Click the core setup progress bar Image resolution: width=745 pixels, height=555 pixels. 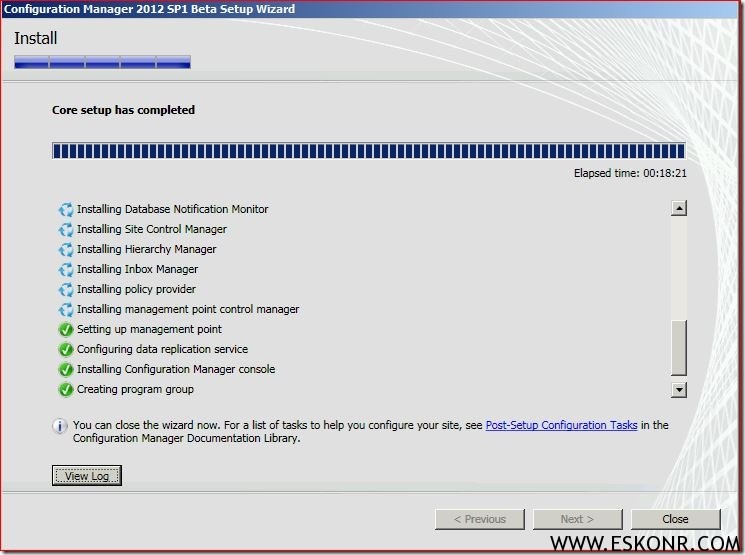pyautogui.click(x=369, y=151)
